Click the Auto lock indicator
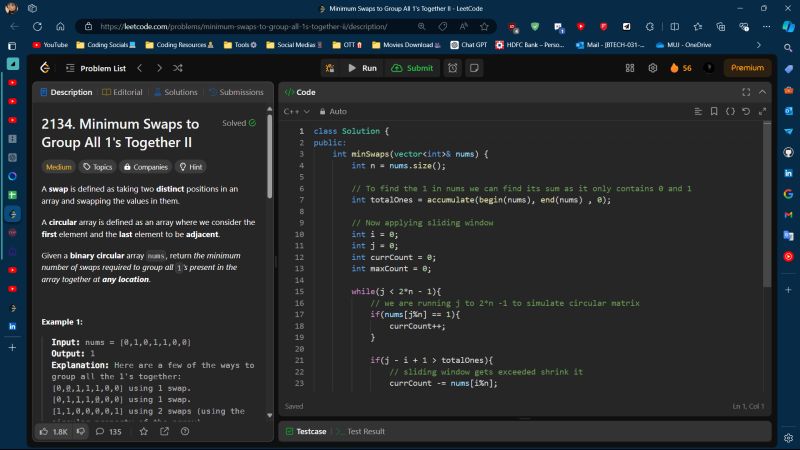800x450 pixels. (x=333, y=111)
